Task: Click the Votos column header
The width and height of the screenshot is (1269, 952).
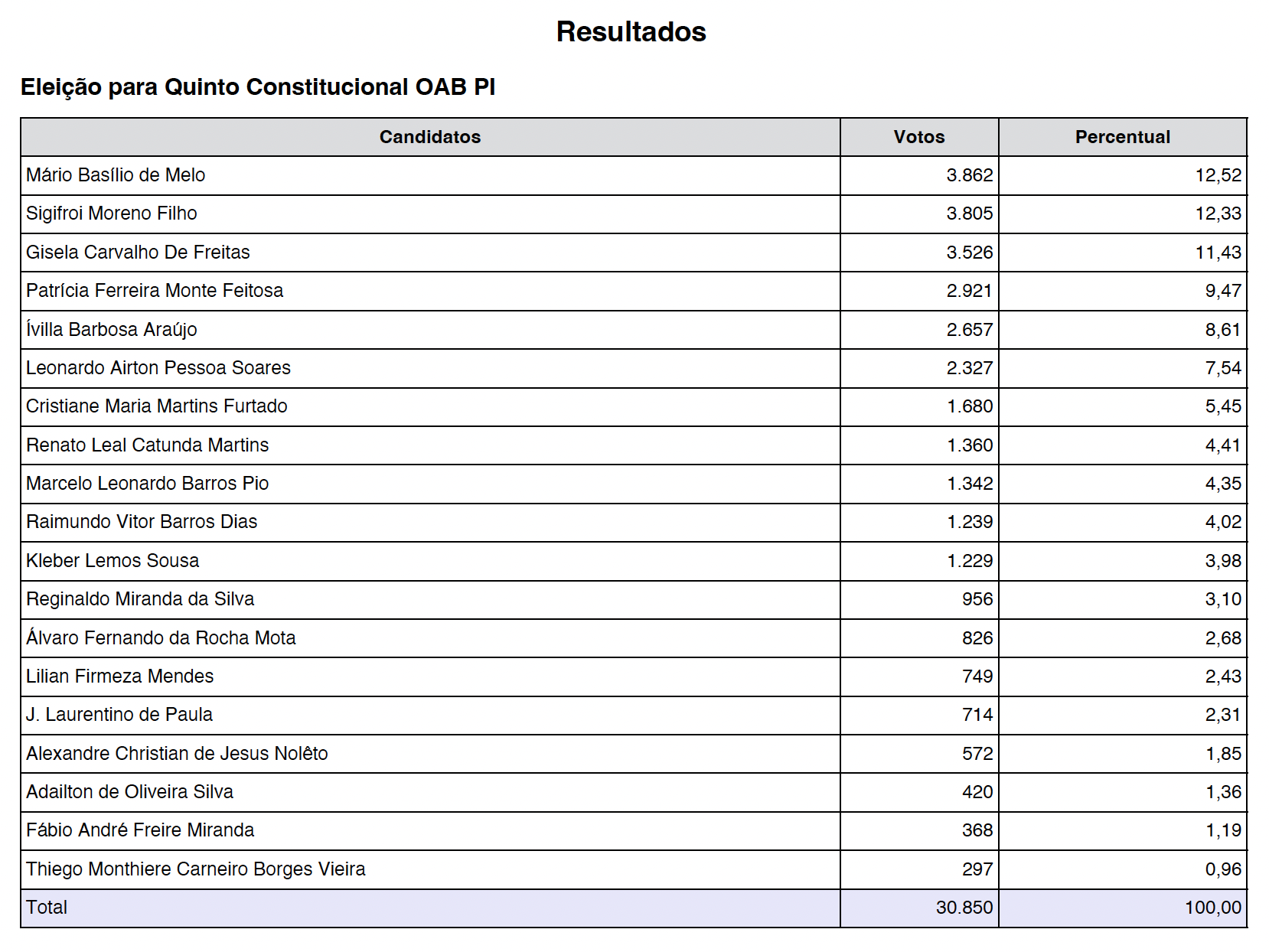Action: point(919,137)
